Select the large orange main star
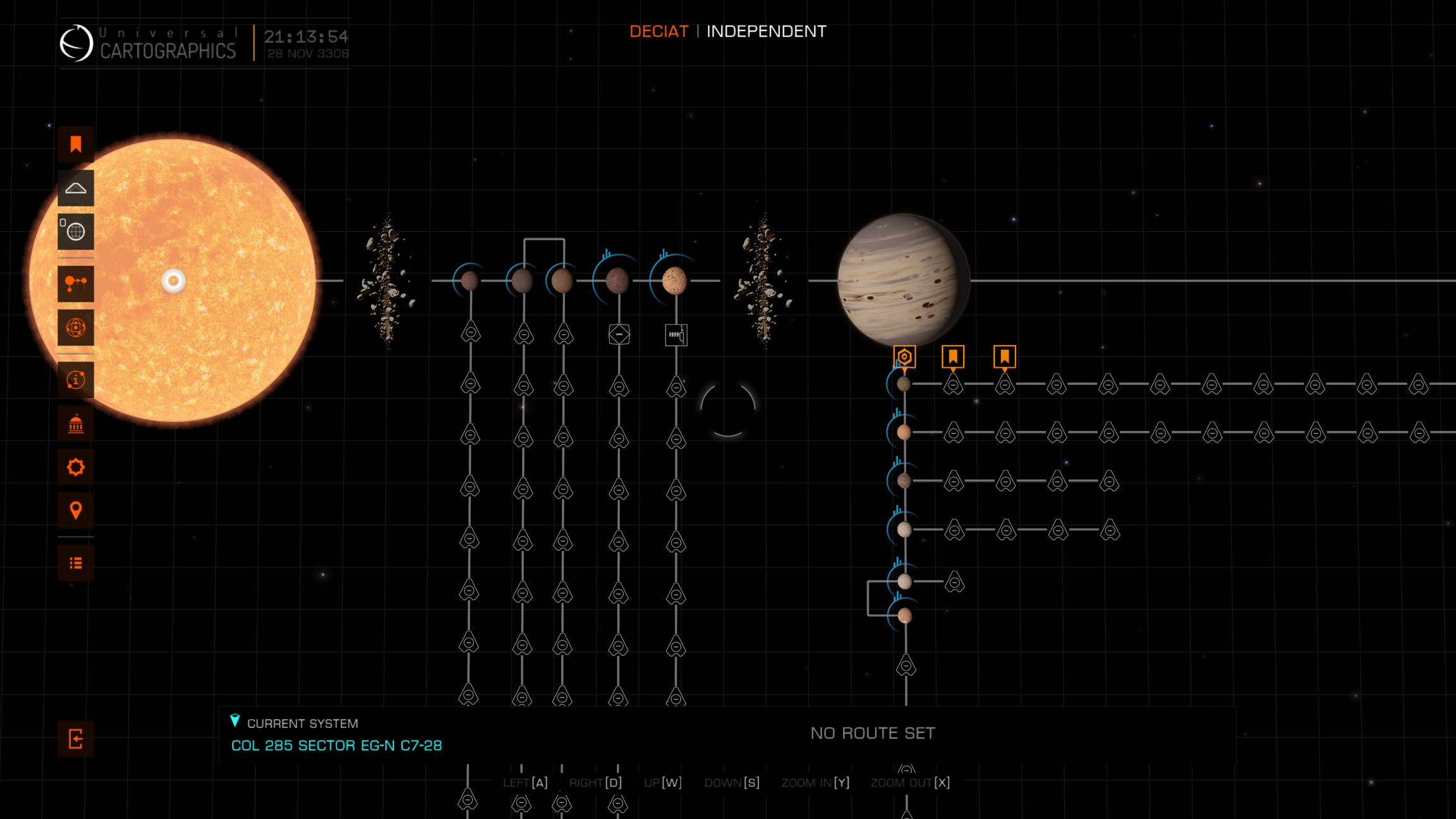Viewport: 1456px width, 819px height. click(173, 281)
